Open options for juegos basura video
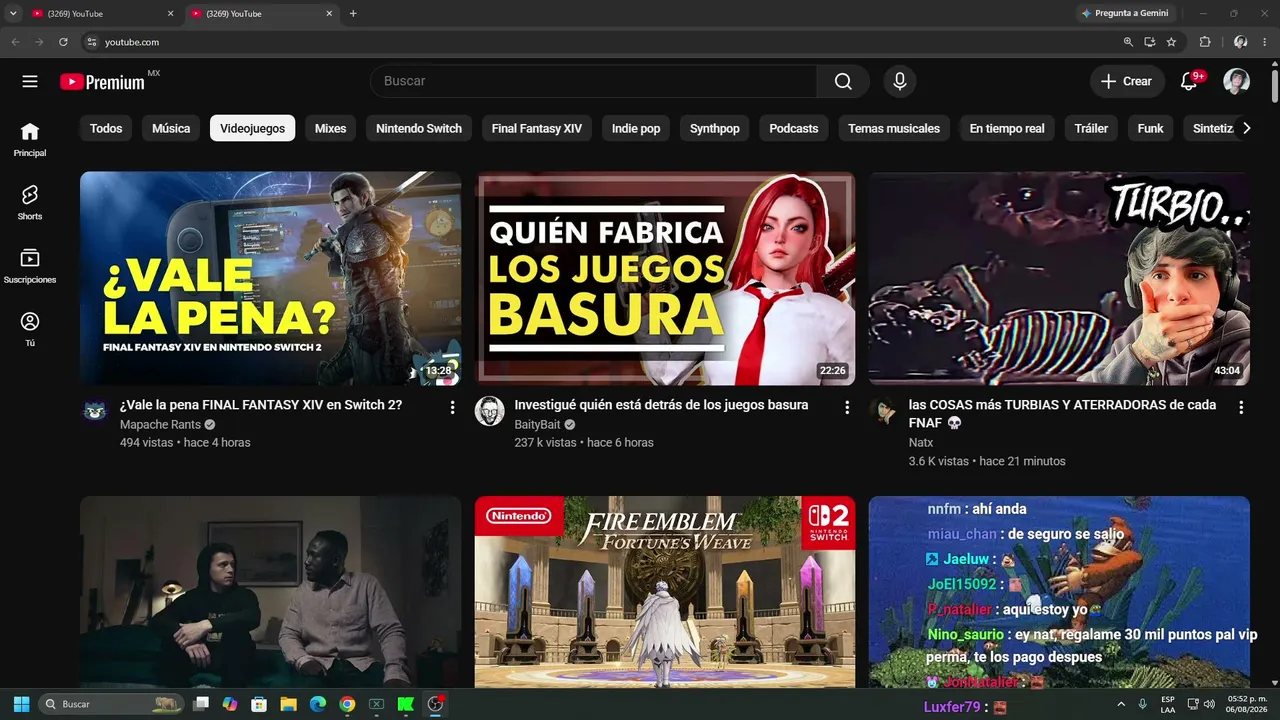Screen dimensions: 1280x720 (847, 407)
